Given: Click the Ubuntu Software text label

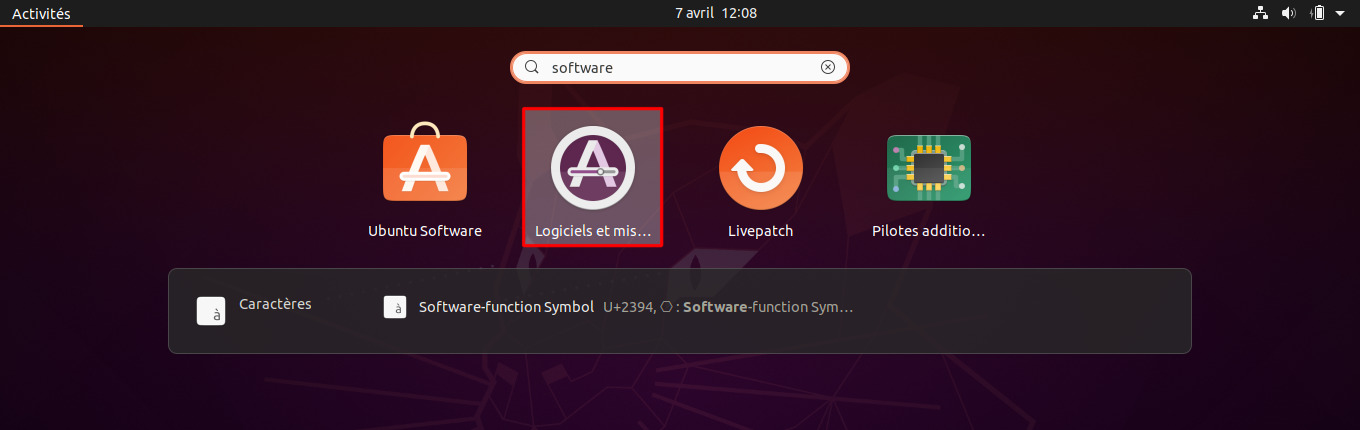Looking at the screenshot, I should 425,231.
